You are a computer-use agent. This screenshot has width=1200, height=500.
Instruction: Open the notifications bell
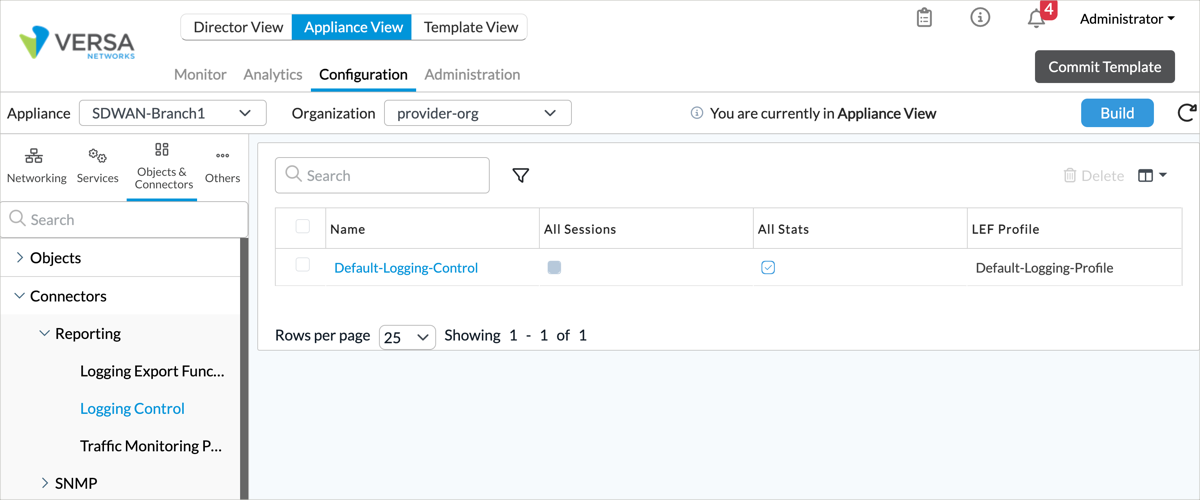pyautogui.click(x=1037, y=19)
